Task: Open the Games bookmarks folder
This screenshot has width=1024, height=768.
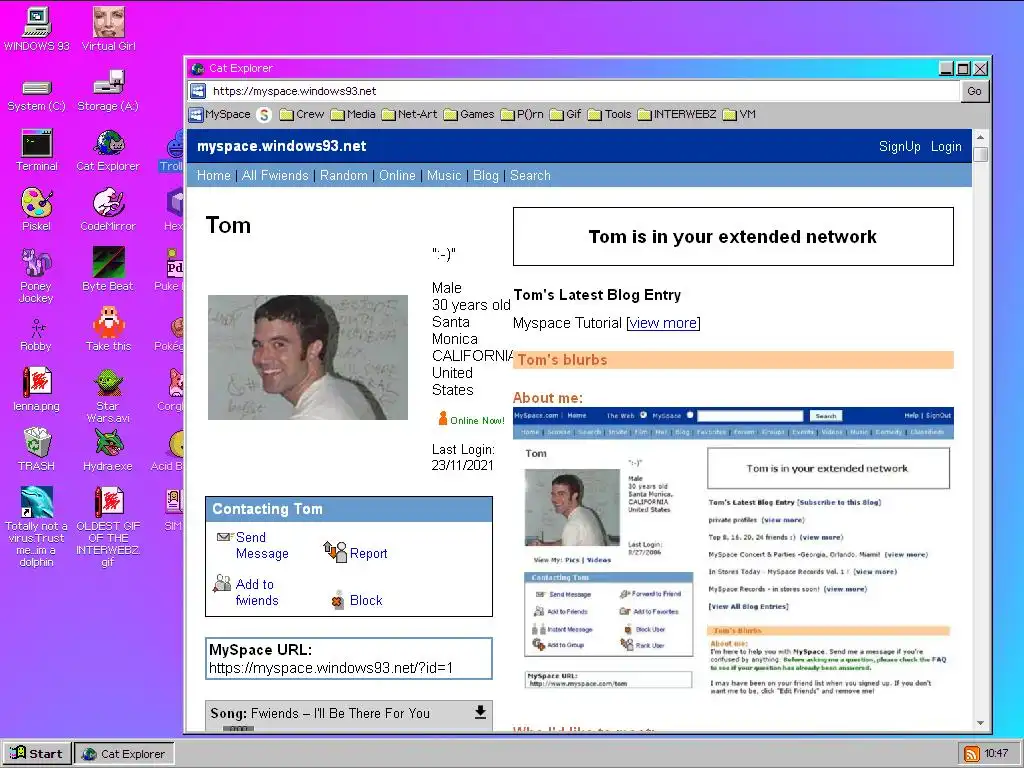Action: tap(469, 114)
